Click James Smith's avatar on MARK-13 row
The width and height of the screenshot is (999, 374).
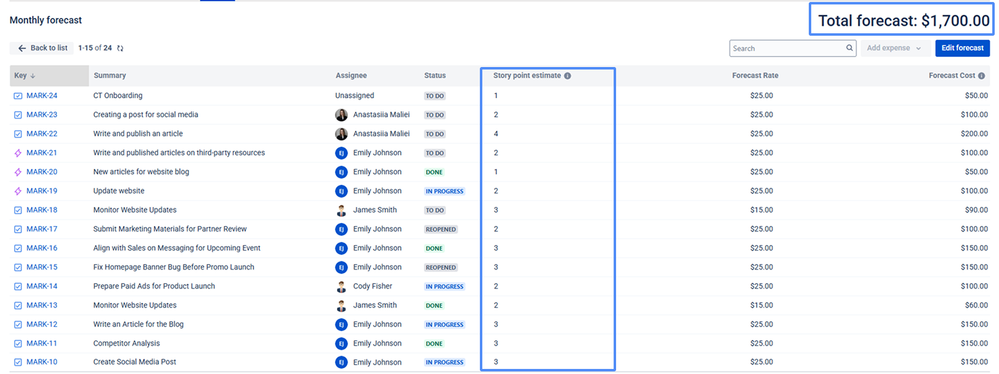pos(341,305)
